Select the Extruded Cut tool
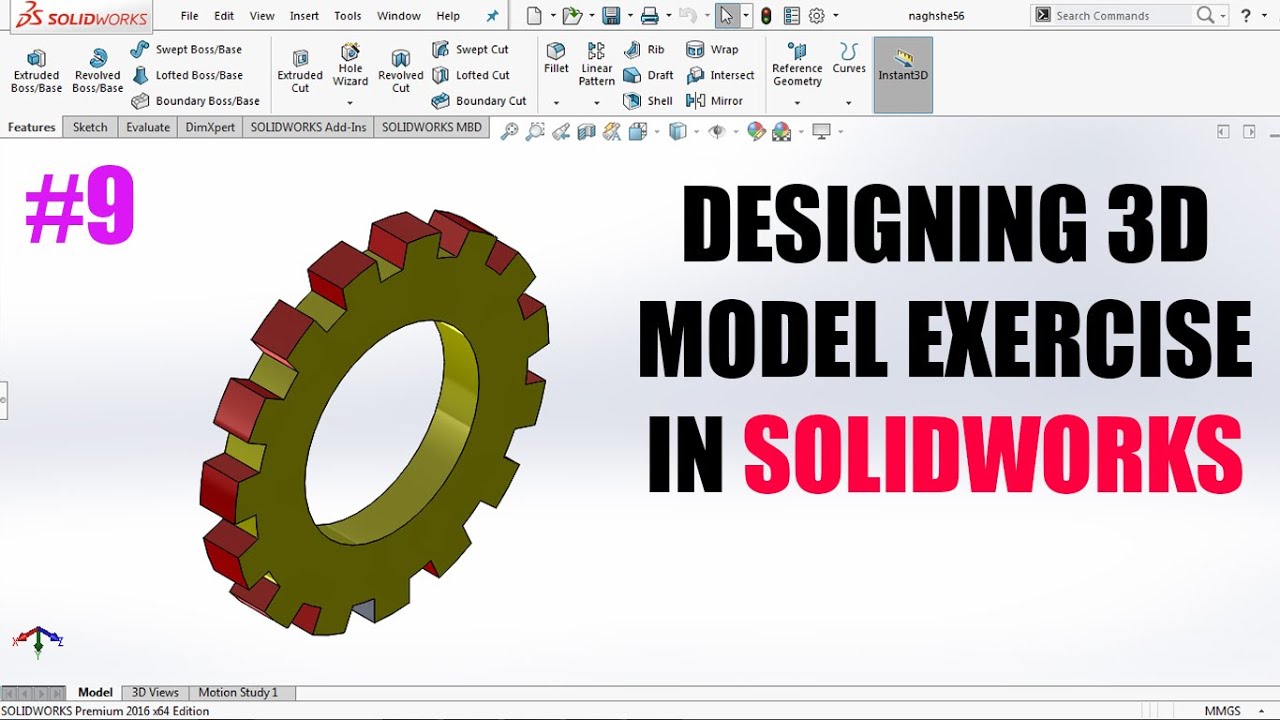Image resolution: width=1280 pixels, height=720 pixels. coord(300,71)
